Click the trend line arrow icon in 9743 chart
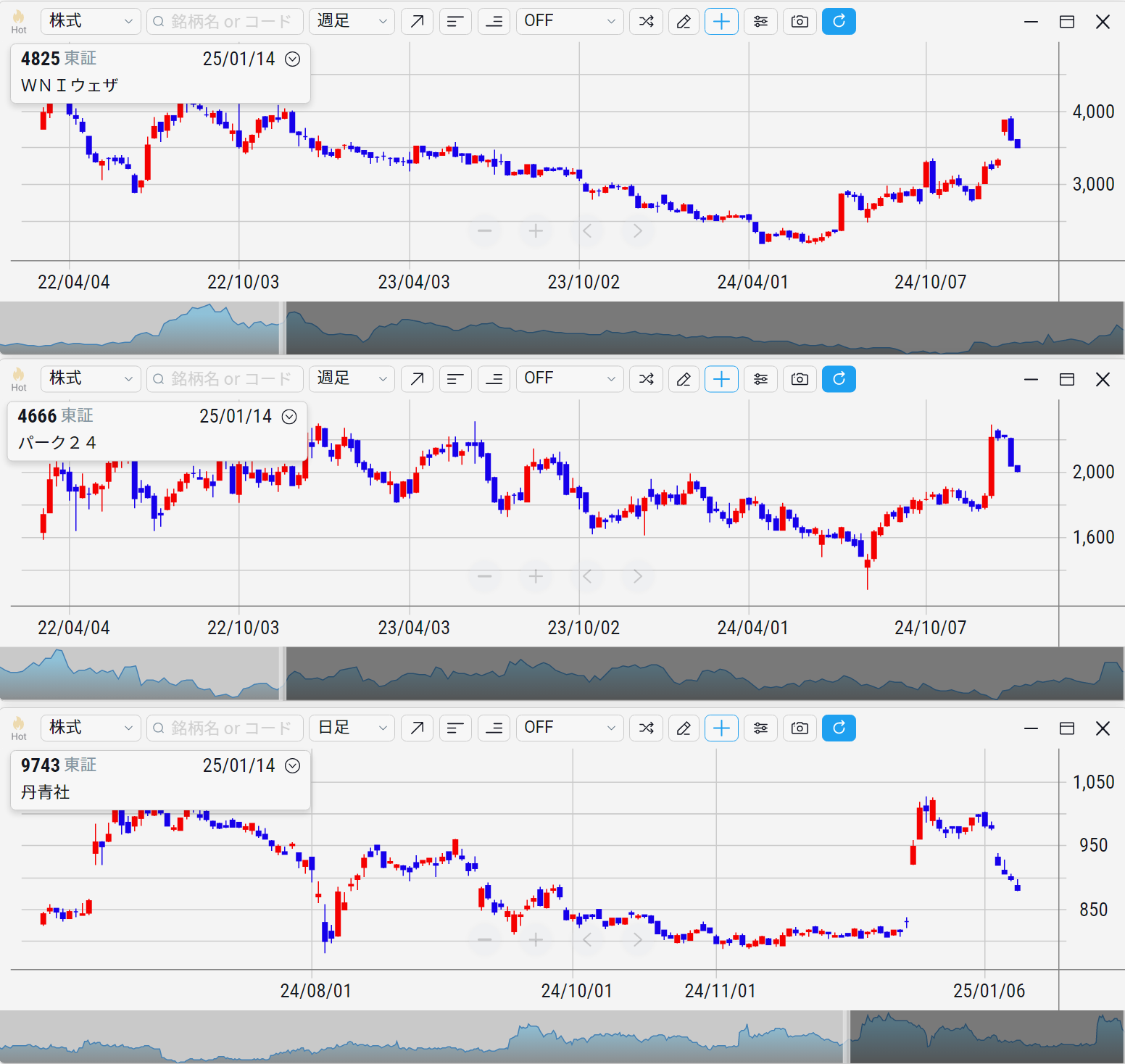Viewport: 1125px width, 1064px height. [417, 728]
